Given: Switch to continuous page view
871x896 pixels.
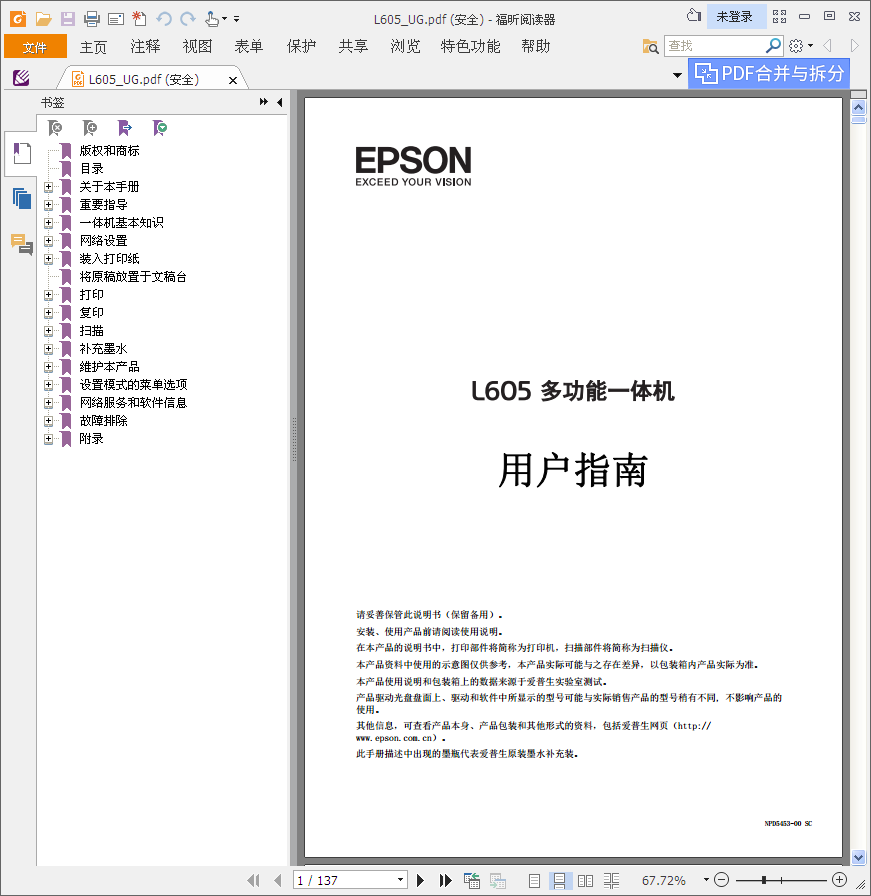Looking at the screenshot, I should pyautogui.click(x=559, y=881).
